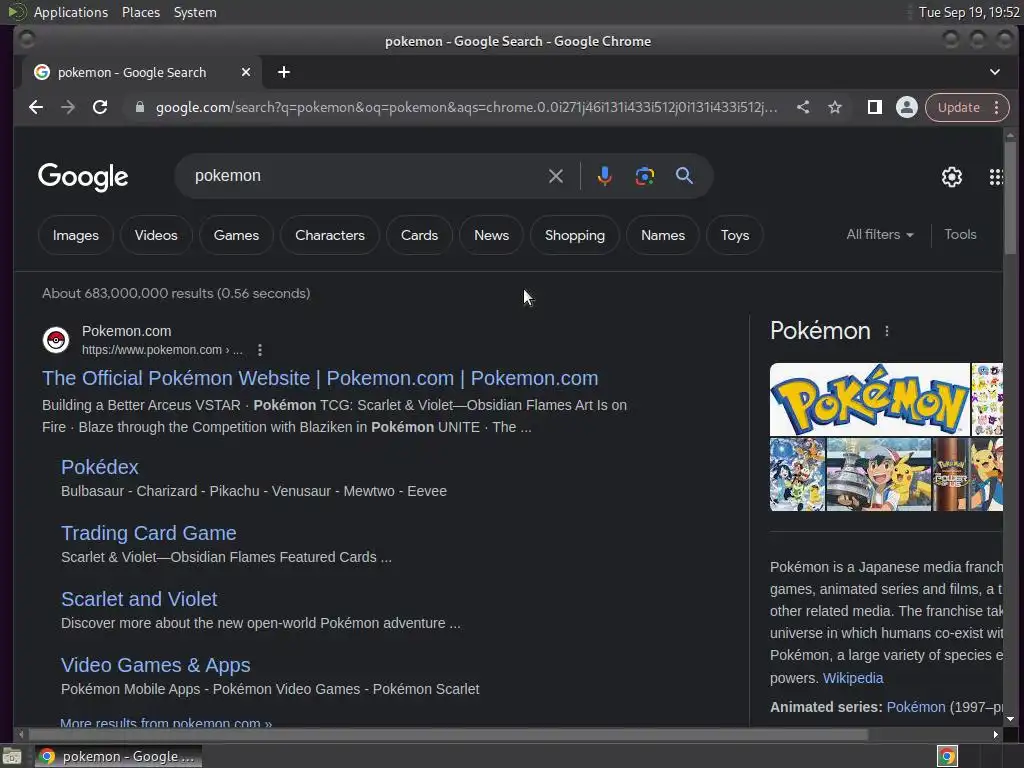The image size is (1024, 768).
Task: Open the tab search dropdown arrow
Action: click(995, 72)
